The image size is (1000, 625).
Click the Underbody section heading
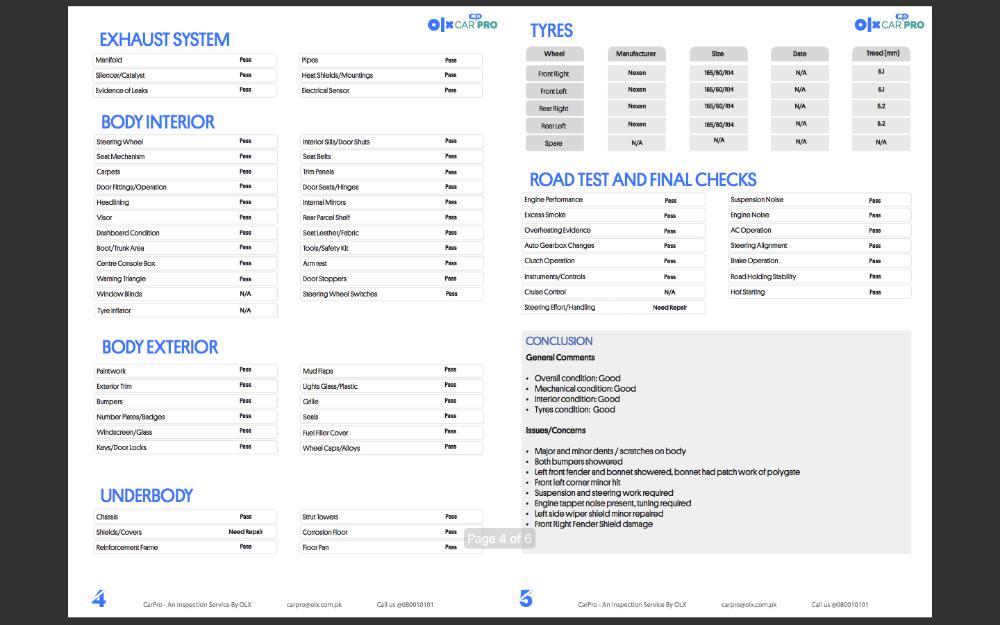146,495
